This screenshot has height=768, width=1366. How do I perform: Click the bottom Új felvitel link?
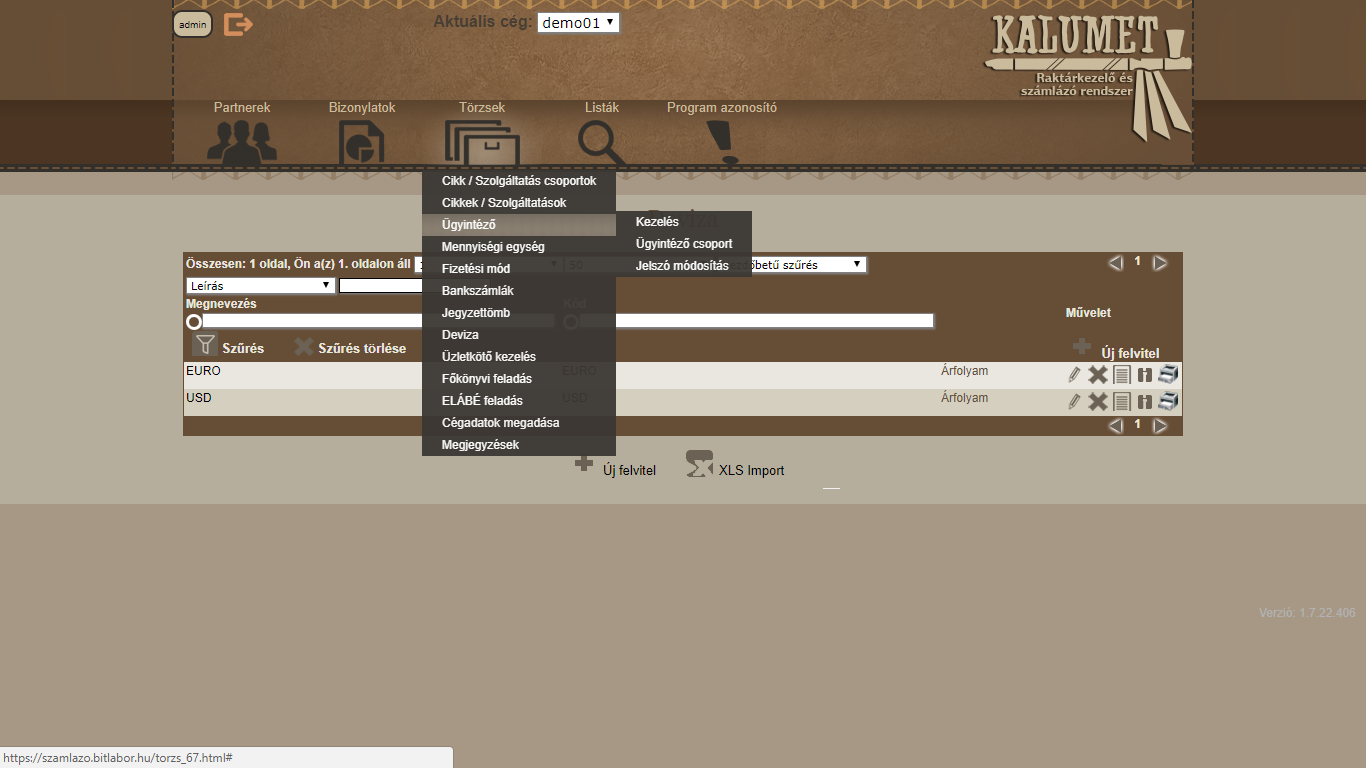pyautogui.click(x=629, y=470)
